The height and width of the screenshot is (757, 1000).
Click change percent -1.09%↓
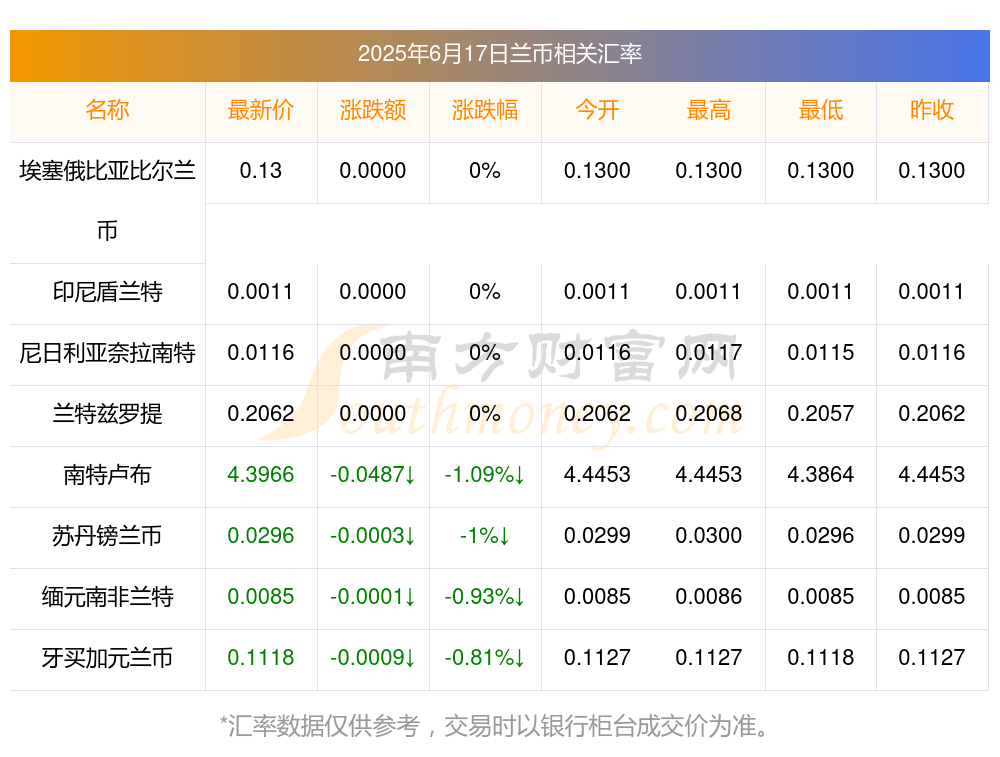pyautogui.click(x=485, y=474)
